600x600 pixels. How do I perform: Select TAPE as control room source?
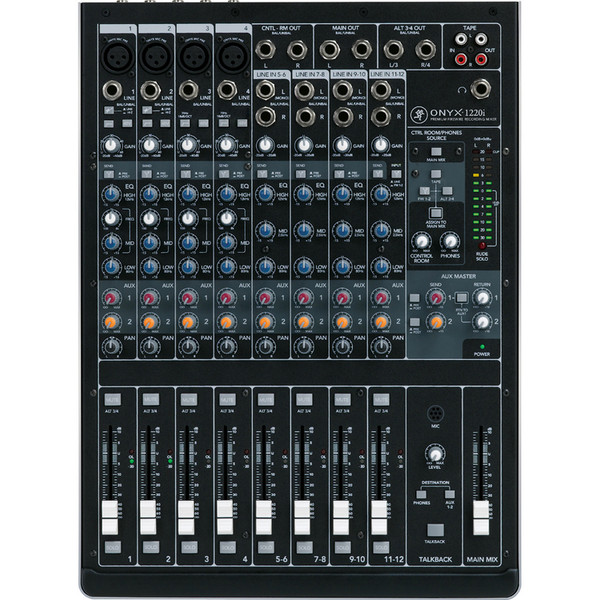(x=436, y=174)
